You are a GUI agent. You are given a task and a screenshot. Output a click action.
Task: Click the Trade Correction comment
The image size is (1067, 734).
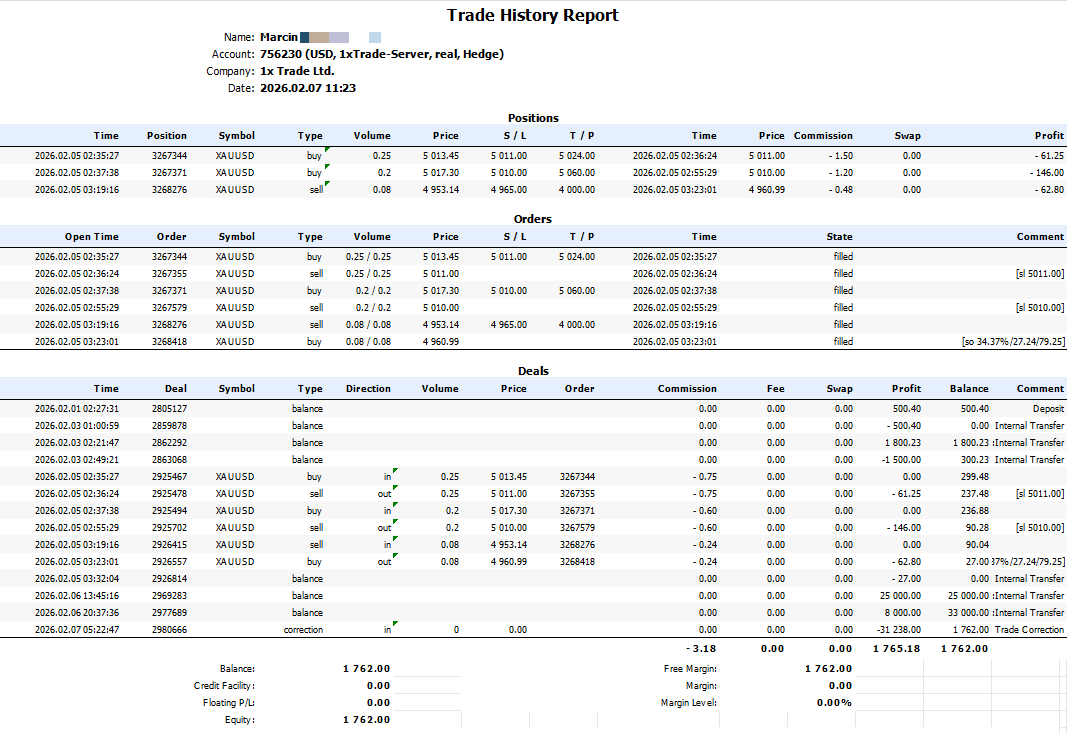[1030, 630]
